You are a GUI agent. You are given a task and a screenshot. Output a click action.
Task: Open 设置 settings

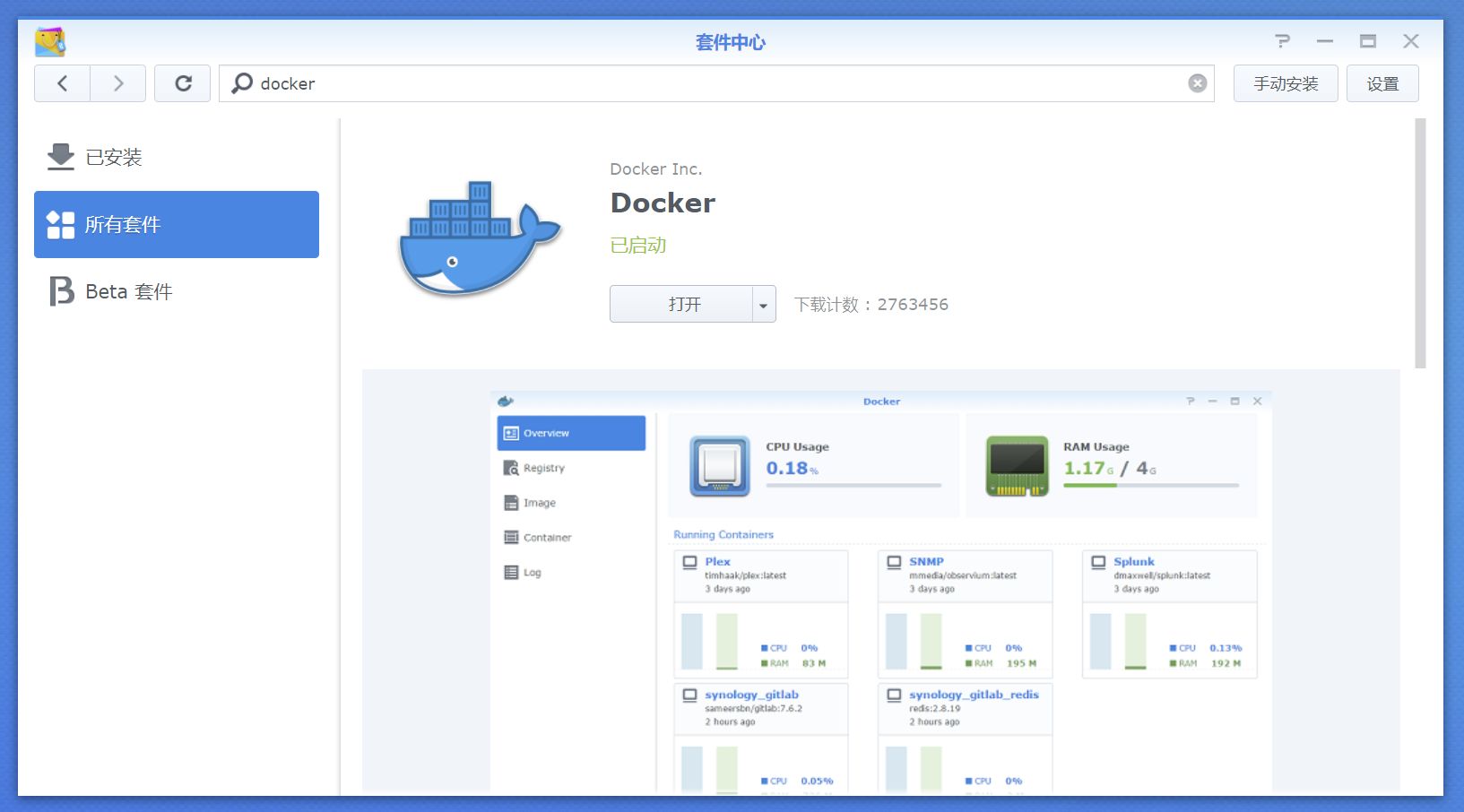coord(1382,83)
